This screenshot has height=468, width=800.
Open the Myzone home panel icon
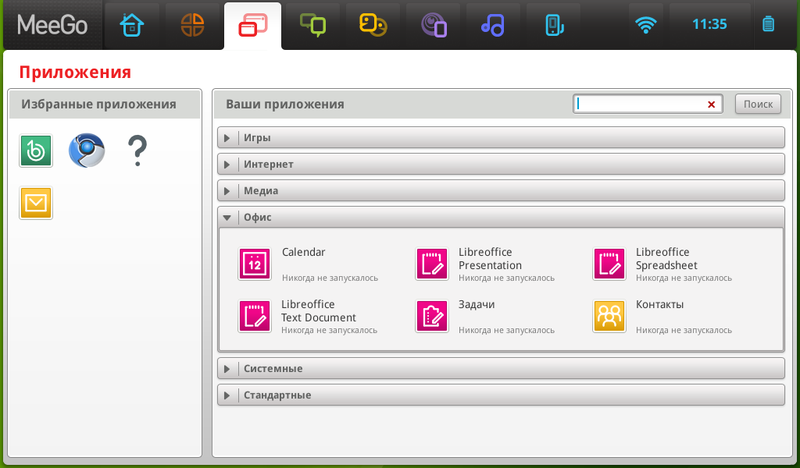(x=132, y=24)
